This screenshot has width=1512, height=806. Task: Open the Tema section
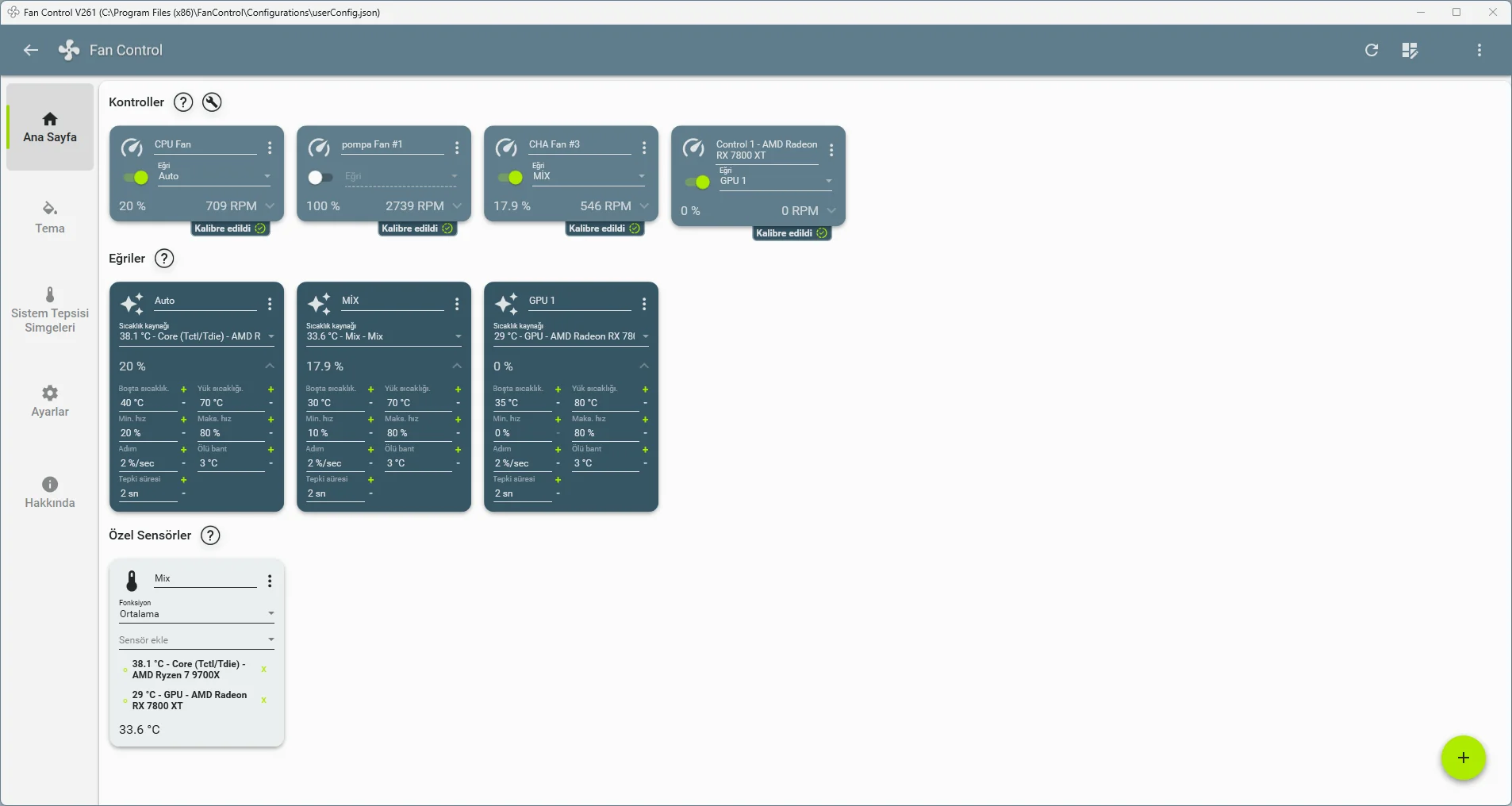[x=50, y=217]
